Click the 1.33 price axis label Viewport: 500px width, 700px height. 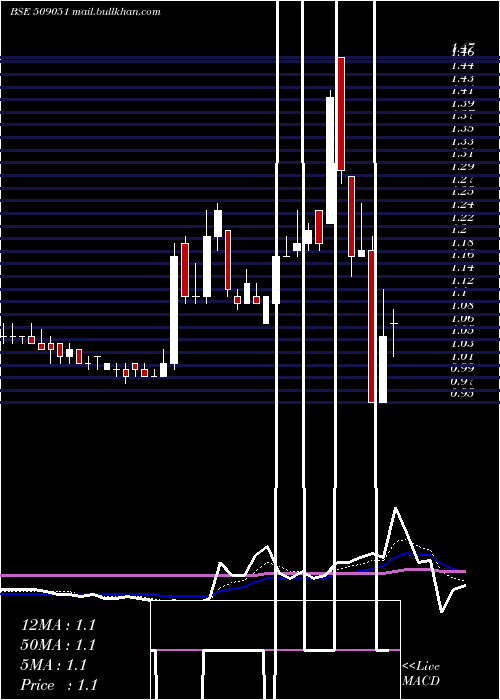pyautogui.click(x=463, y=142)
